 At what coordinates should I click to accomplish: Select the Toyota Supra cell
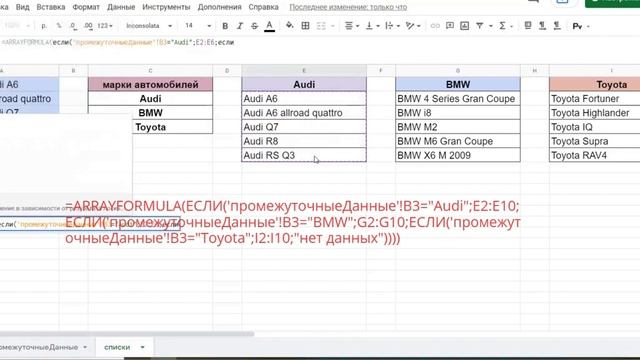click(x=595, y=141)
